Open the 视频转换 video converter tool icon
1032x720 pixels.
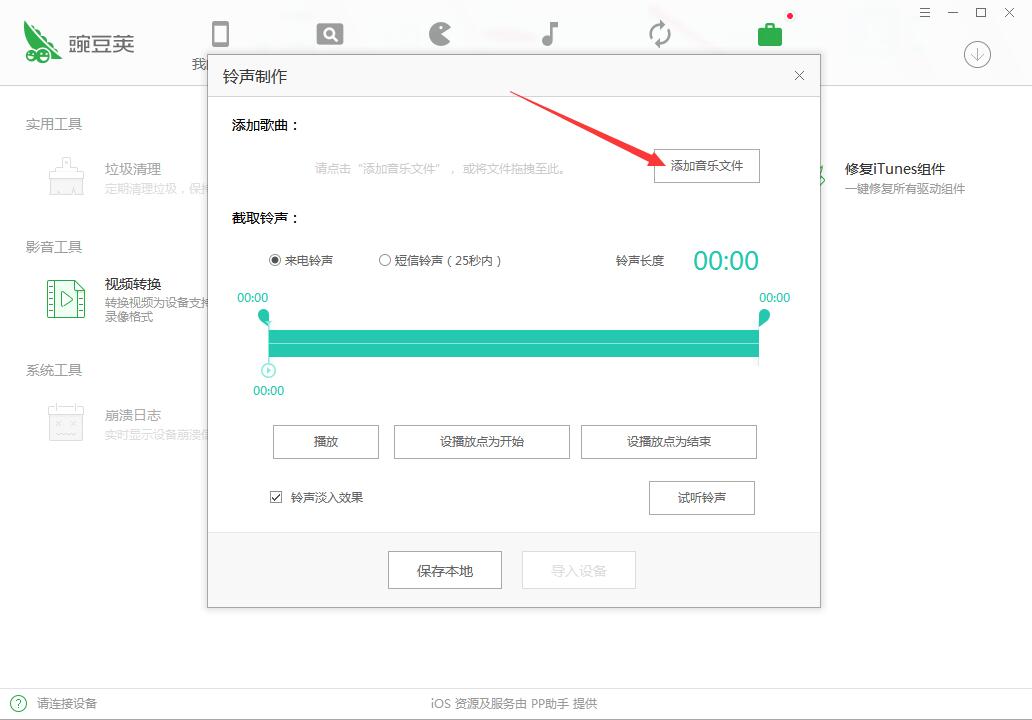(x=64, y=298)
